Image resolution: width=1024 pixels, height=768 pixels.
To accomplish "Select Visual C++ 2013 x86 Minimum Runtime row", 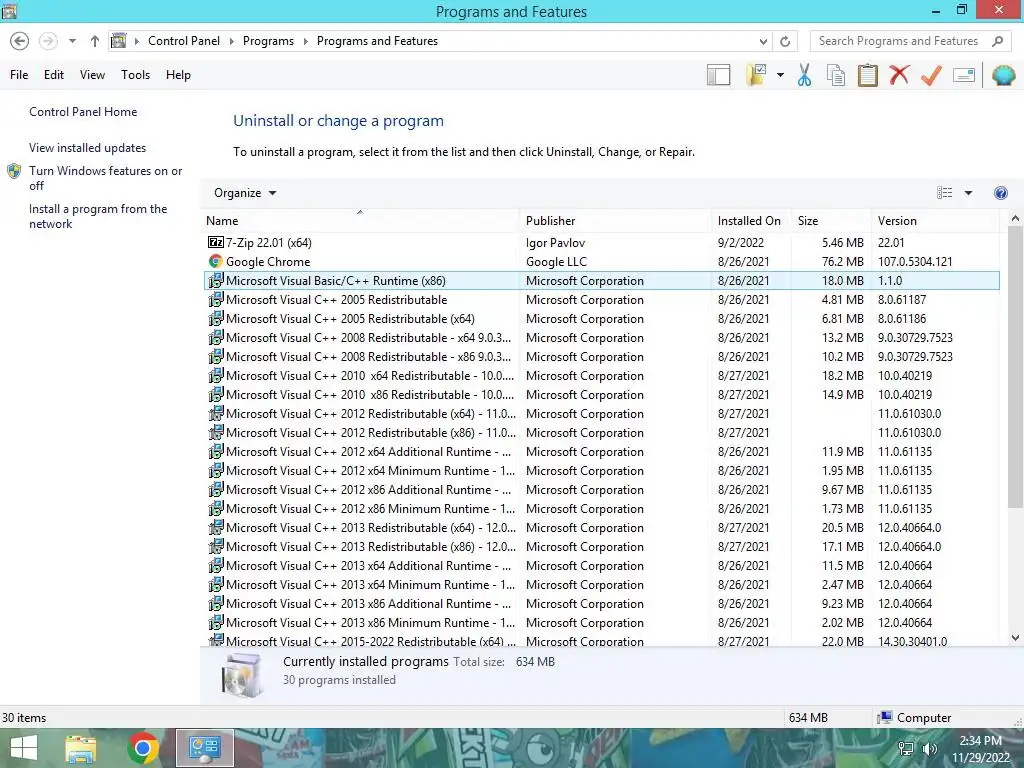I will (601, 623).
